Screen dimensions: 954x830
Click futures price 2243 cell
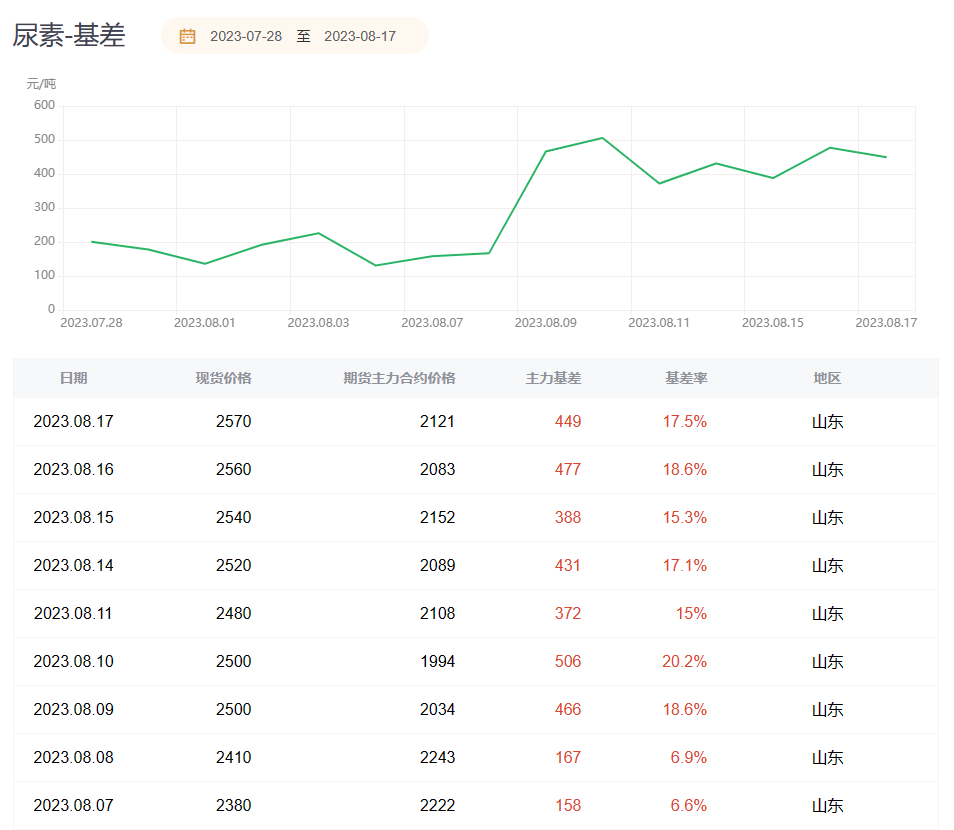(437, 758)
